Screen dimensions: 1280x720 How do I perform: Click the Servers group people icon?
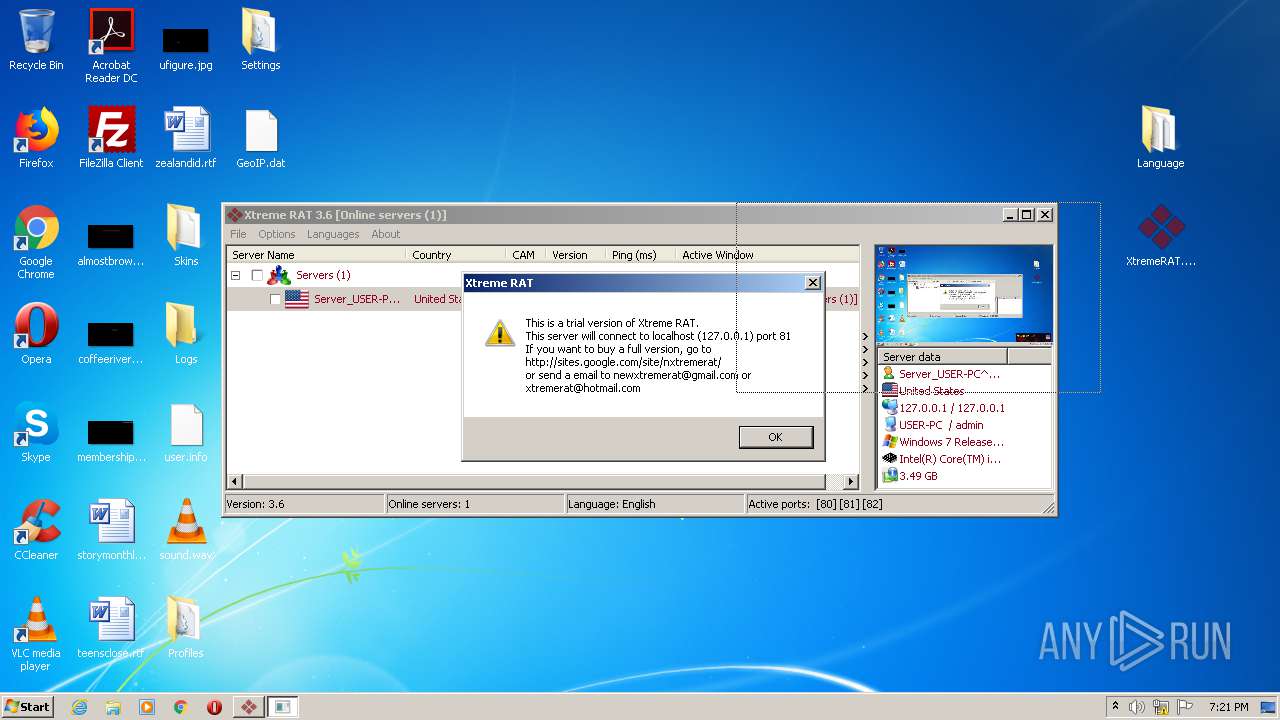coord(279,275)
